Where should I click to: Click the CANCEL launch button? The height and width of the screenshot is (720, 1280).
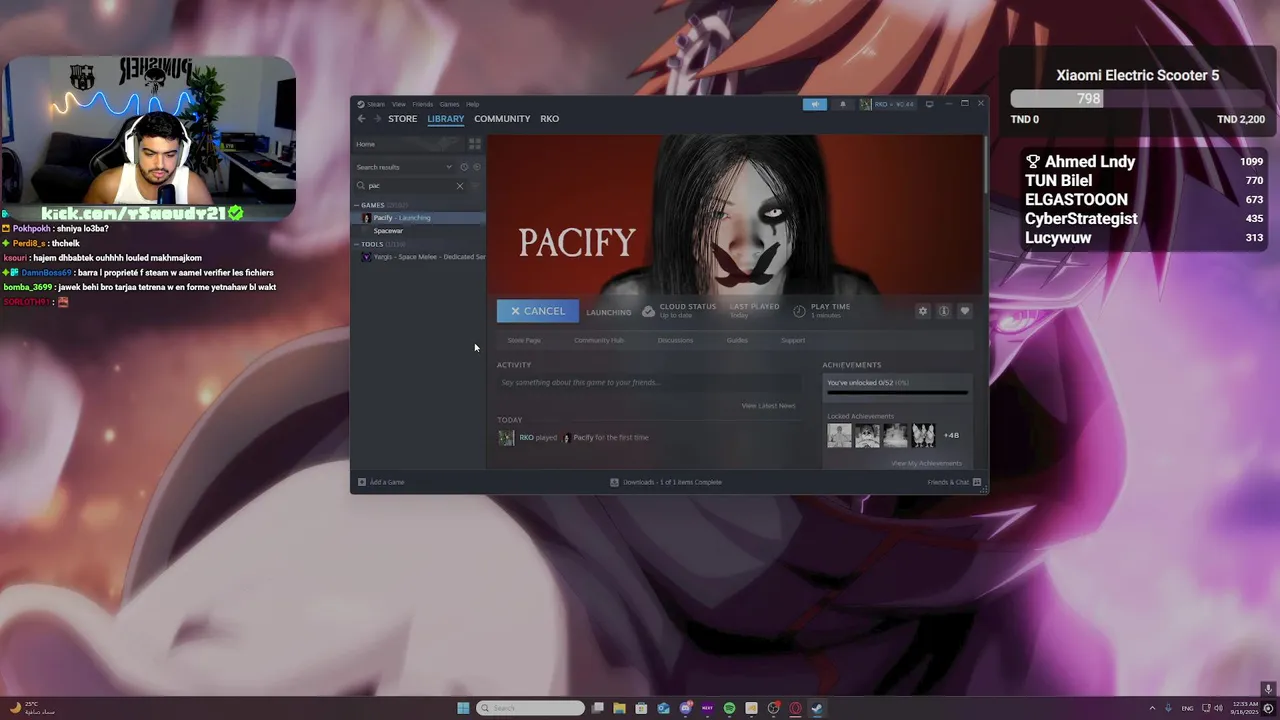[538, 311]
